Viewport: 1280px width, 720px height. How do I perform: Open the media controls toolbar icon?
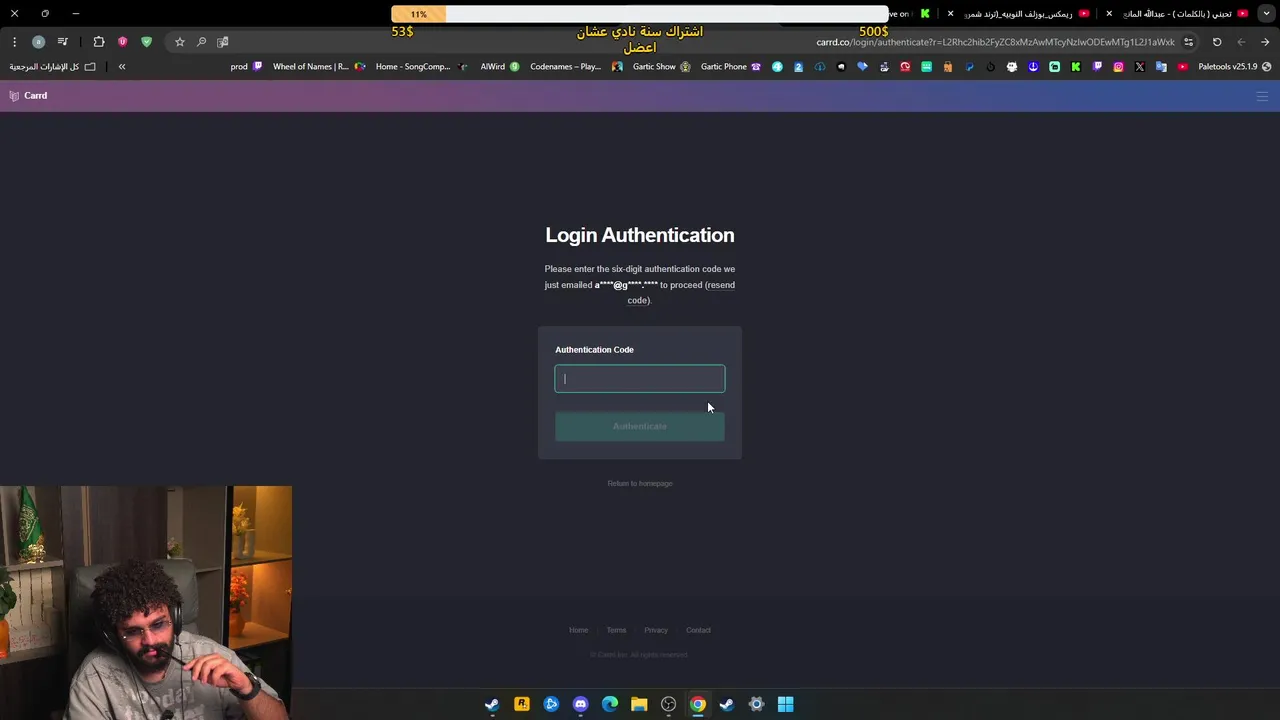pyautogui.click(x=62, y=42)
